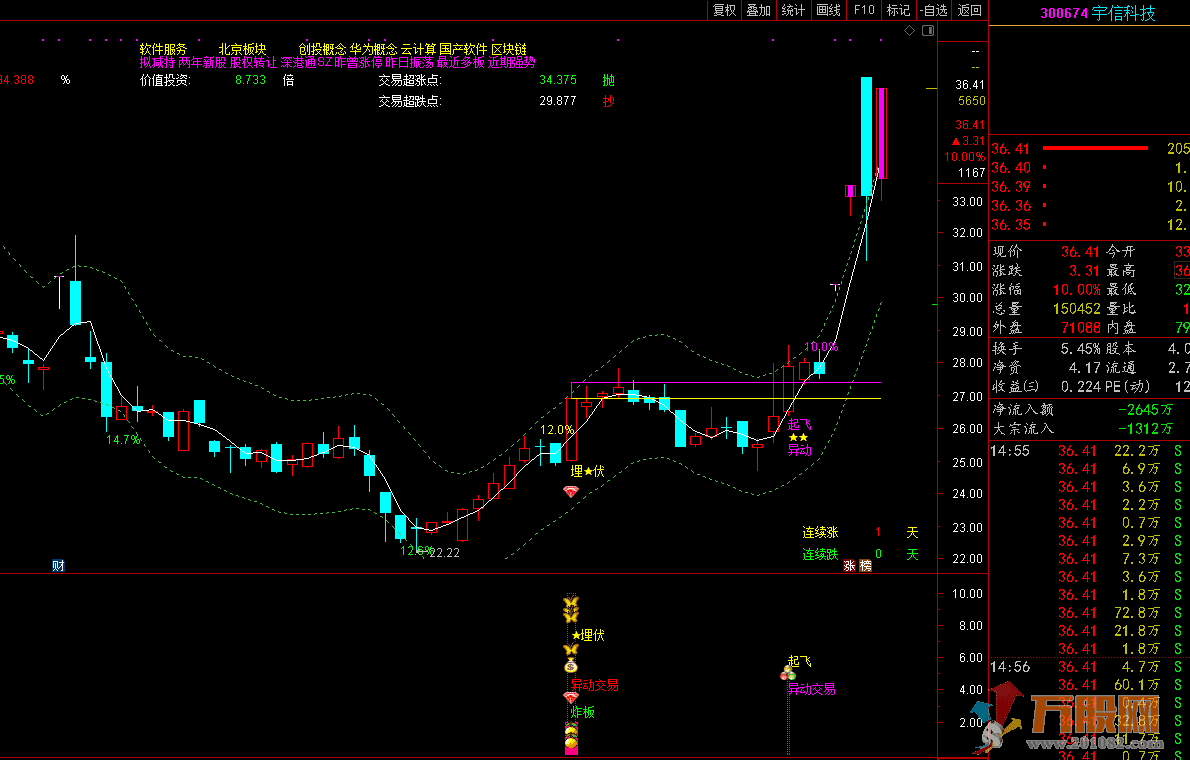Viewport: 1190px width, 760px height.
Task: Click the red gem under 埋★伏 on the price chart
Action: (x=571, y=492)
